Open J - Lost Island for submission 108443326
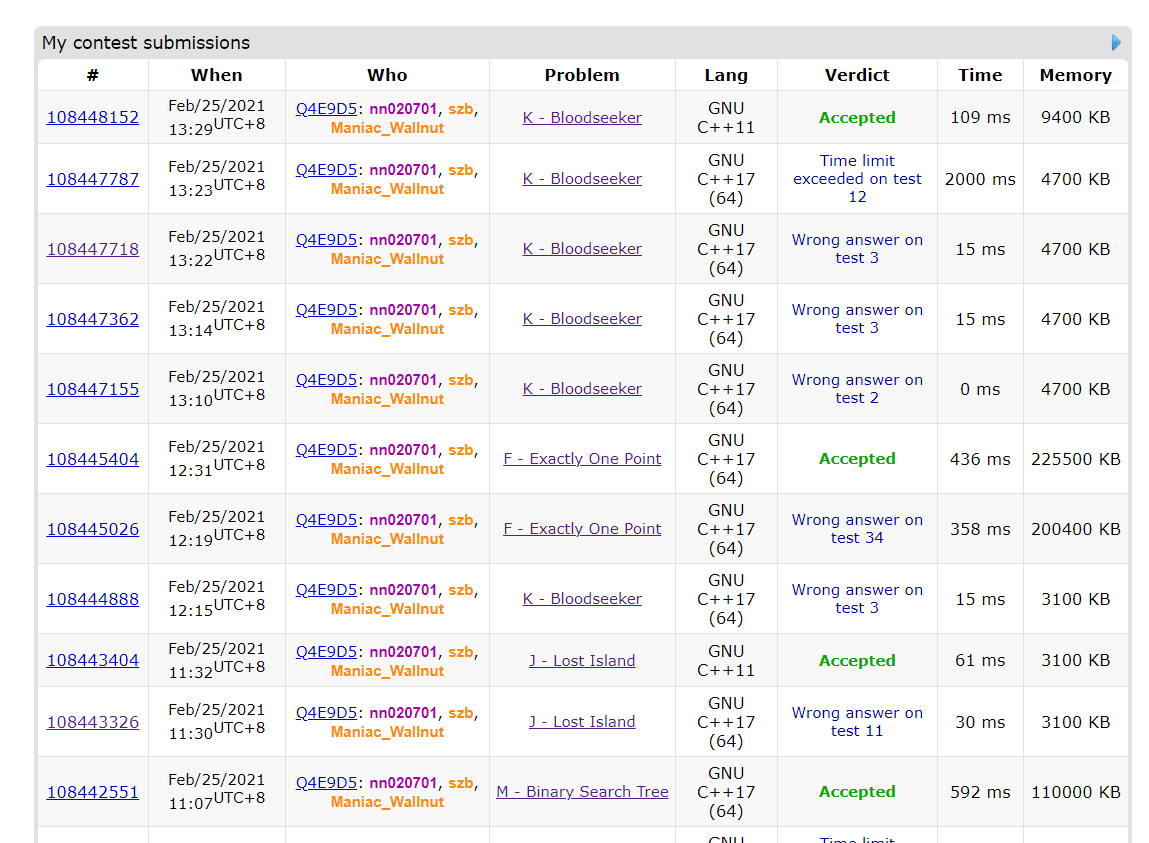Viewport: 1149px width, 843px height. point(582,722)
